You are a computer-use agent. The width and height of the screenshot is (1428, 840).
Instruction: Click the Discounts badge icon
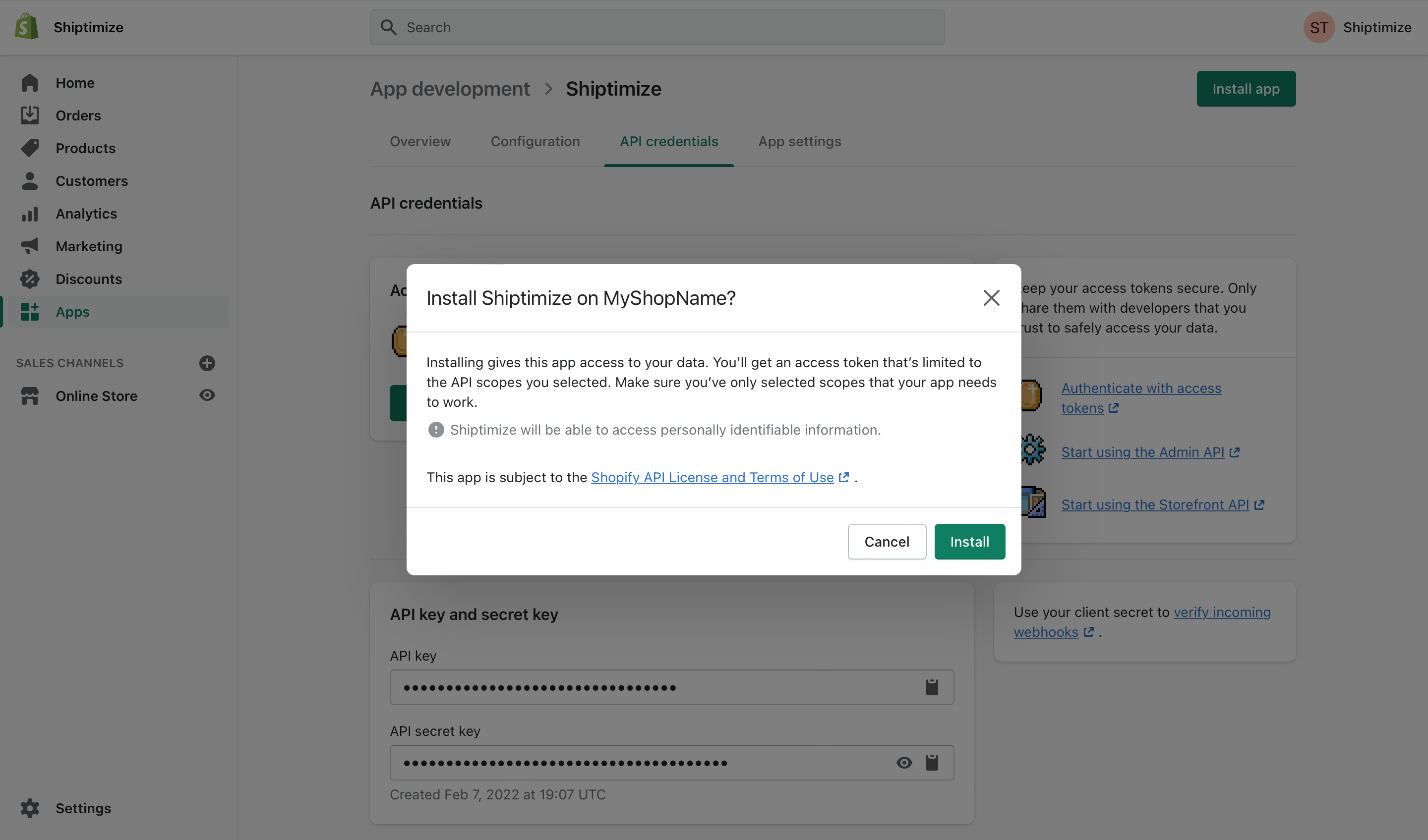(29, 279)
